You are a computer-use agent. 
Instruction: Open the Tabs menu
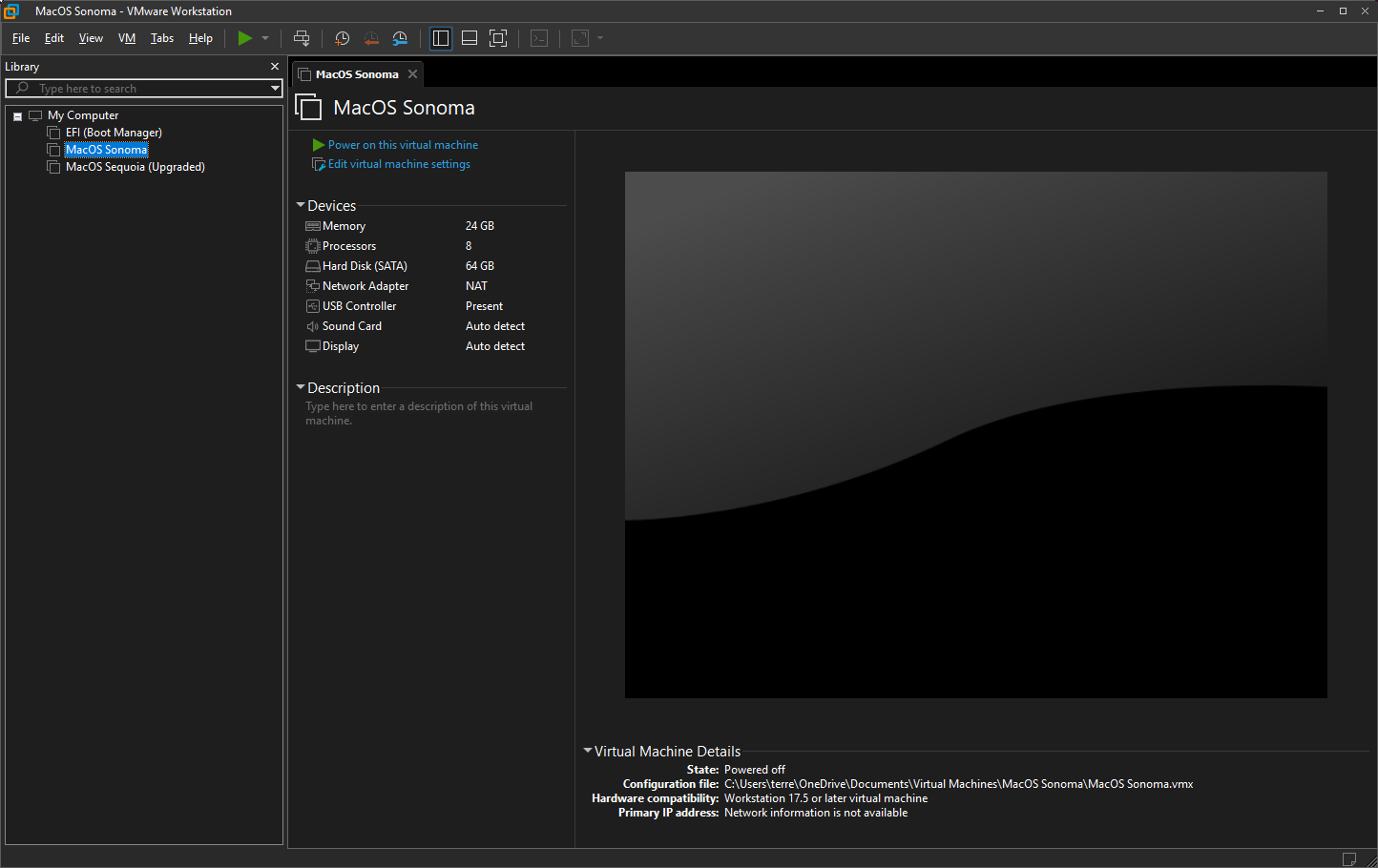point(162,38)
